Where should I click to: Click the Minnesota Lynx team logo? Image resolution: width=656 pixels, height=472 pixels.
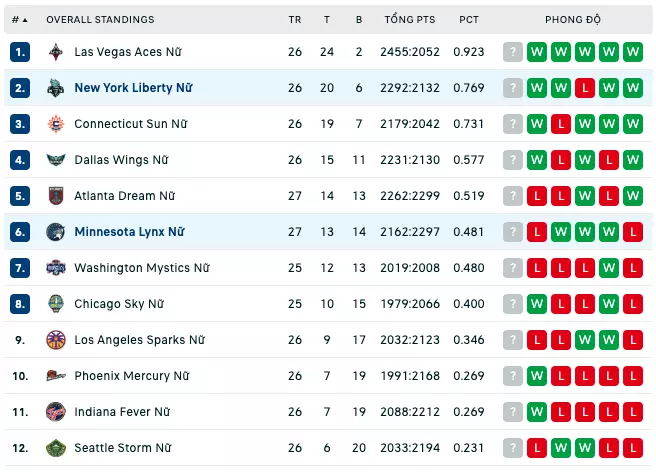click(56, 232)
